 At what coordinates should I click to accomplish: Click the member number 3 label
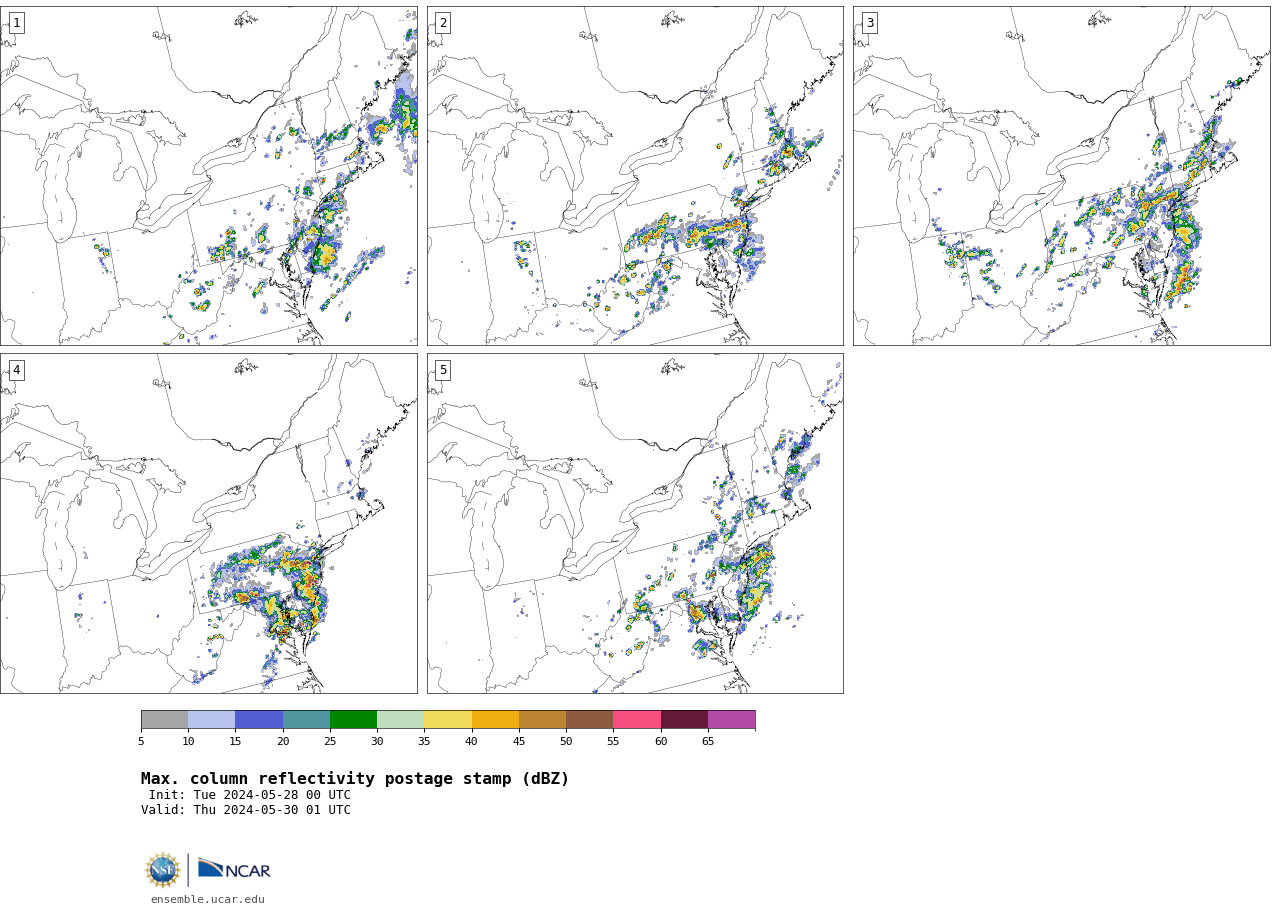coord(869,23)
